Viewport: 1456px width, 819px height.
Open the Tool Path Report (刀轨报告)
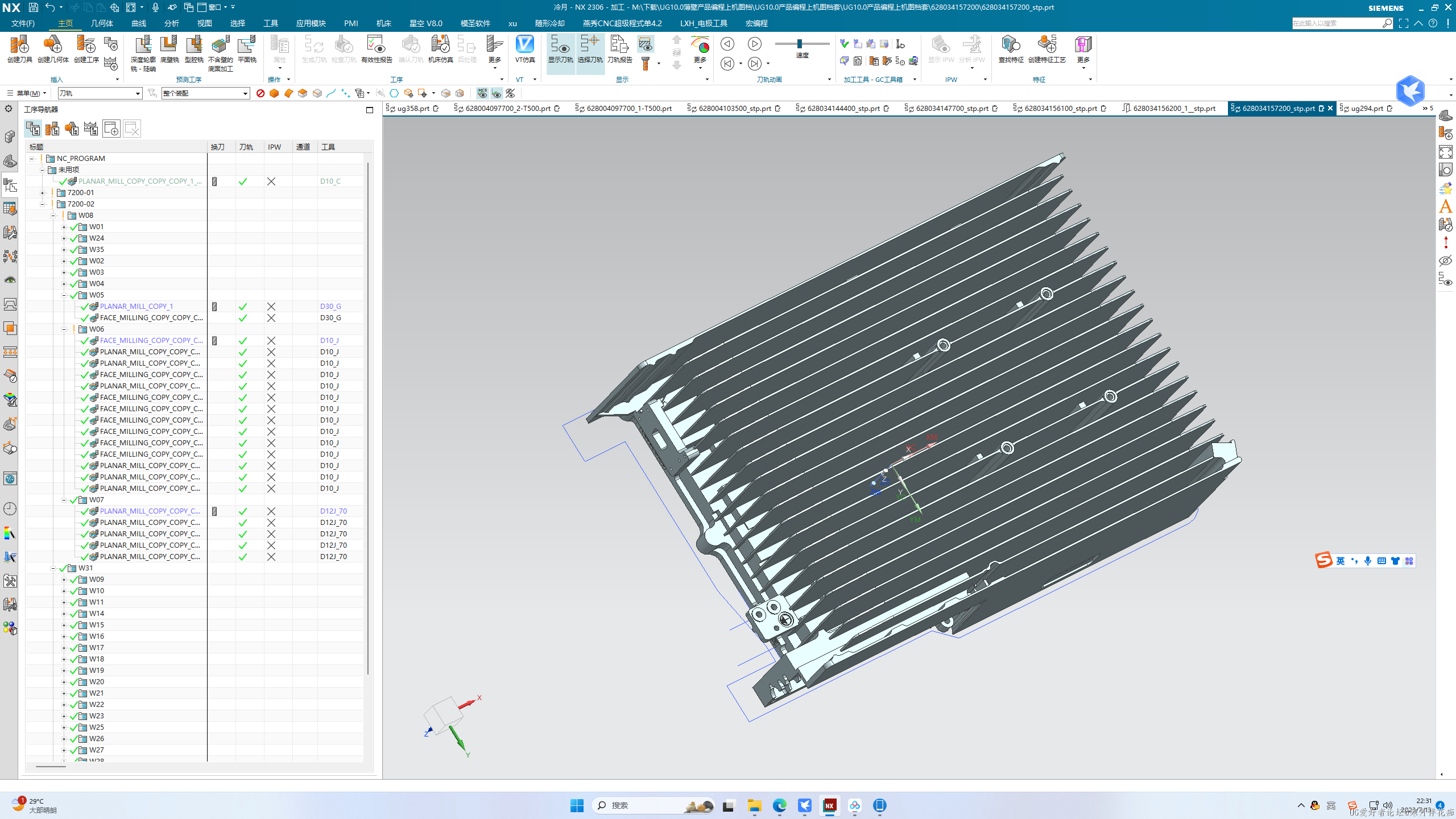[619, 49]
